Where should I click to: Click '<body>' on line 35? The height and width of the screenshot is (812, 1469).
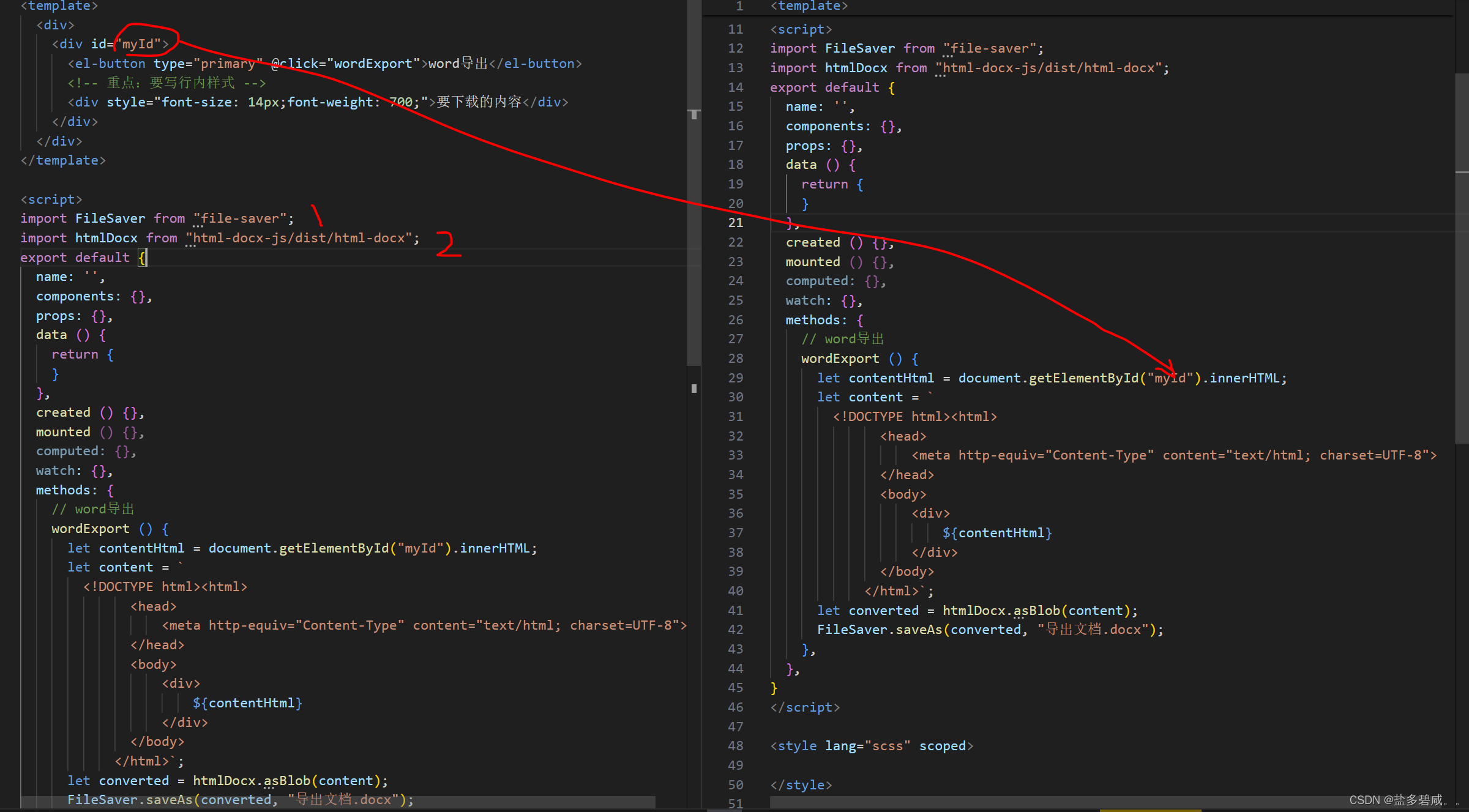click(x=903, y=494)
